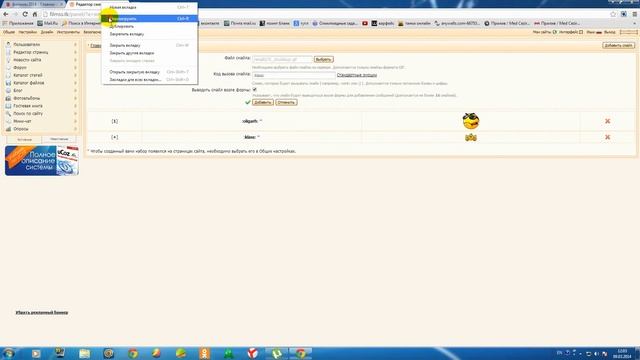640x360 pixels.
Task: Click the browser reload icon
Action: click(x=25, y=14)
